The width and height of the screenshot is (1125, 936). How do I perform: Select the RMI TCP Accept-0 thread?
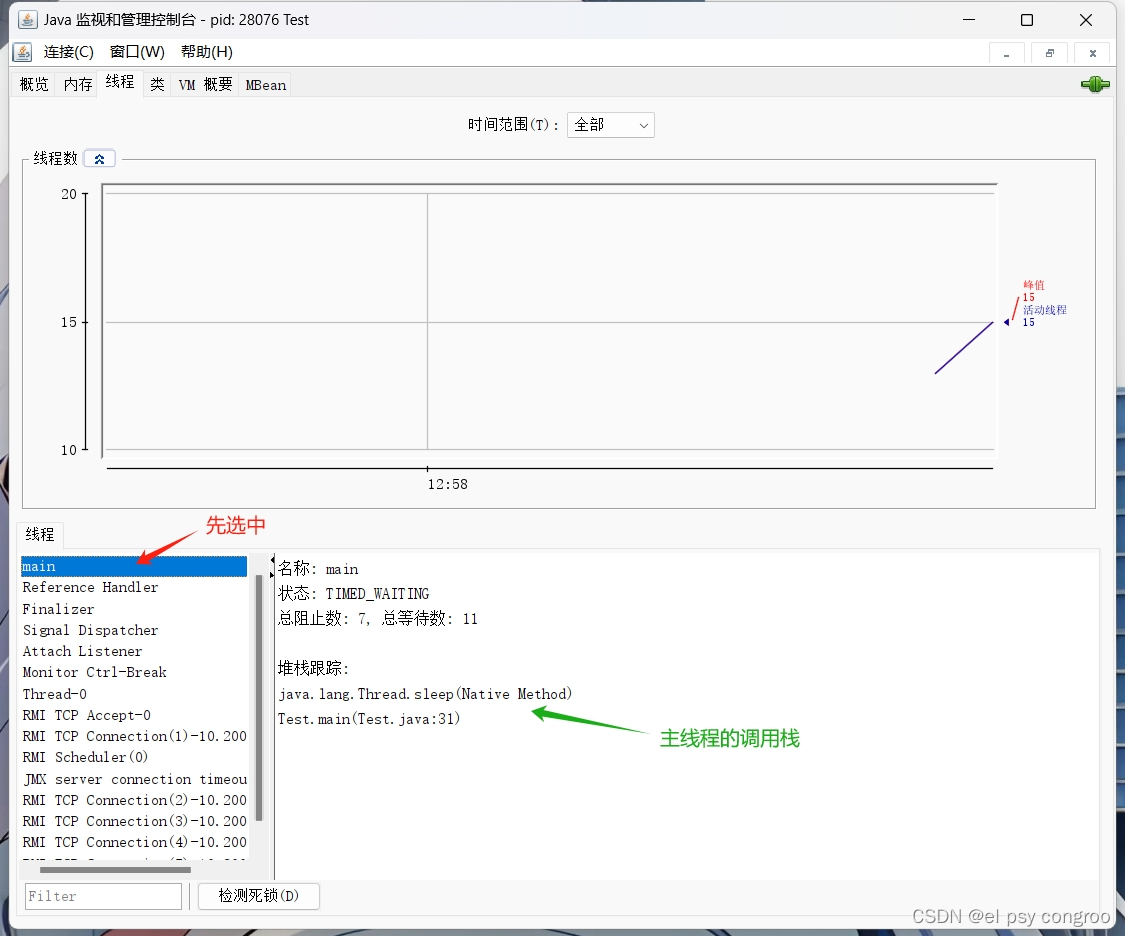coord(134,715)
